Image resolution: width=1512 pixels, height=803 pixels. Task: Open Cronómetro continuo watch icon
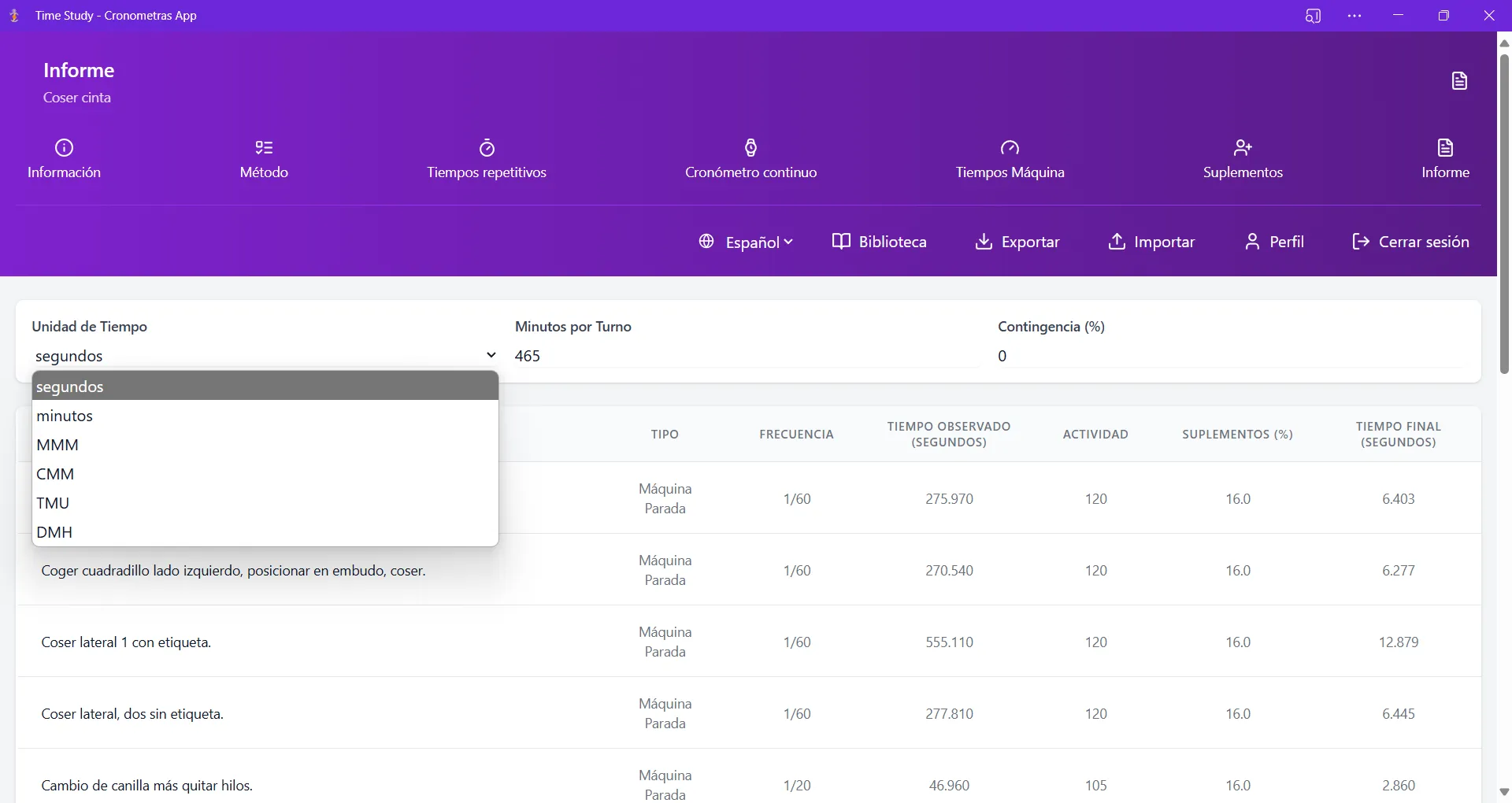pyautogui.click(x=750, y=147)
